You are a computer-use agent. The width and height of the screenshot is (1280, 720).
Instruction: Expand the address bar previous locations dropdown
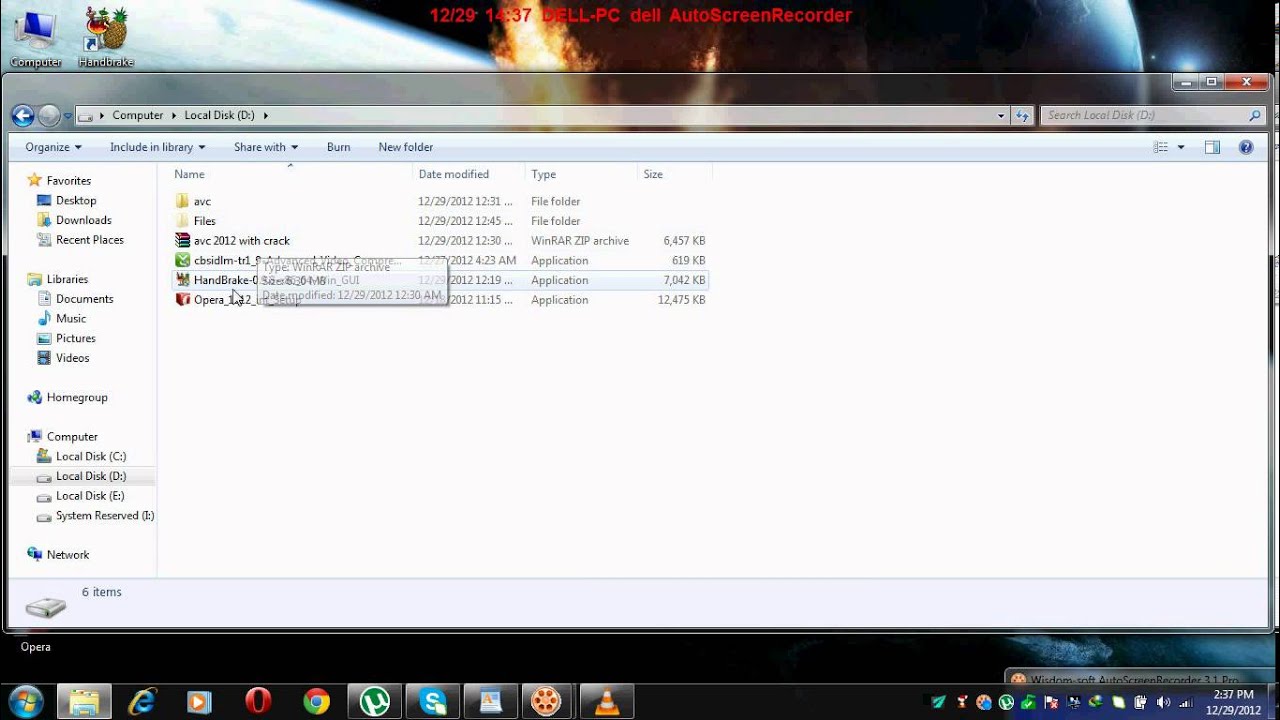coord(1001,115)
